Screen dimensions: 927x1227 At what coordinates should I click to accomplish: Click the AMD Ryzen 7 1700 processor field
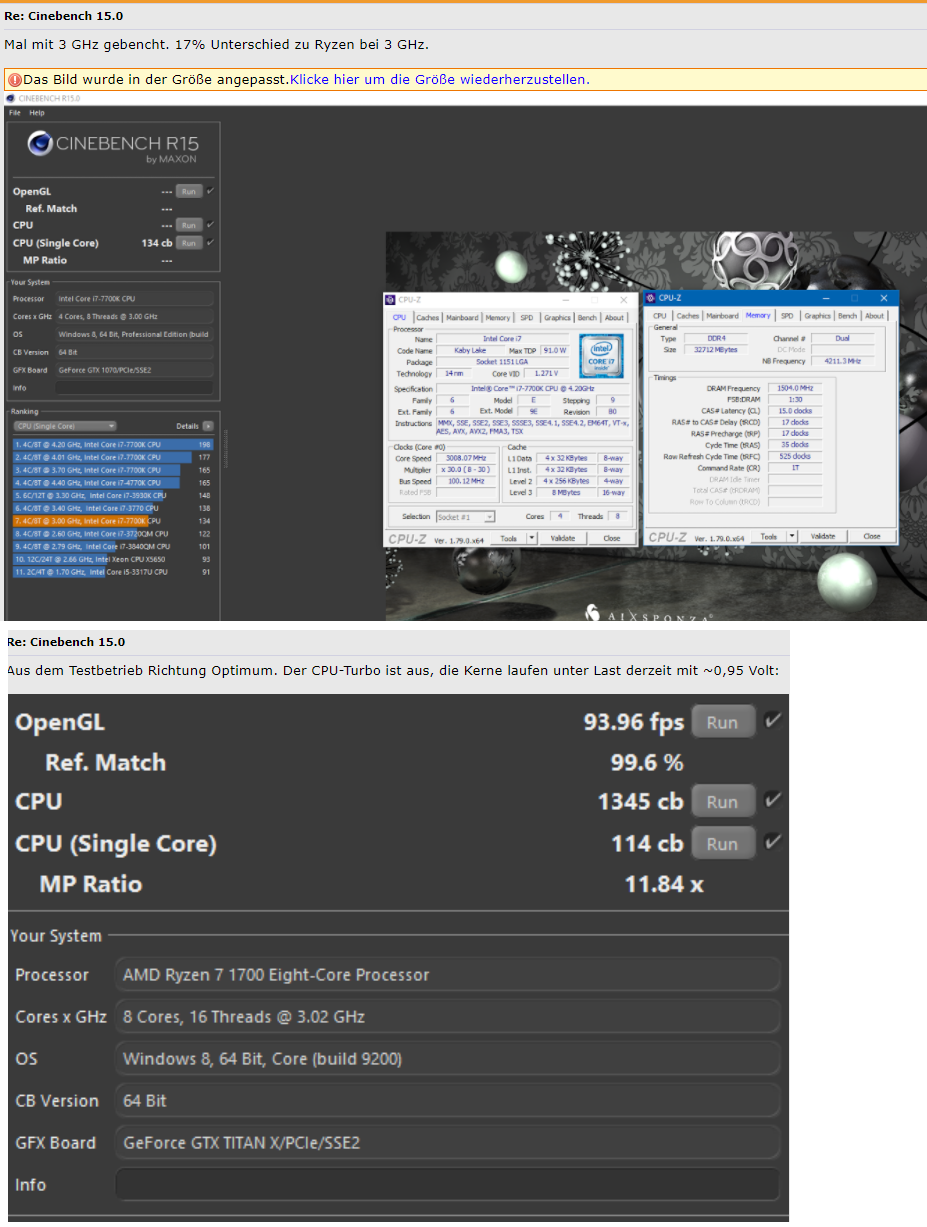448,974
